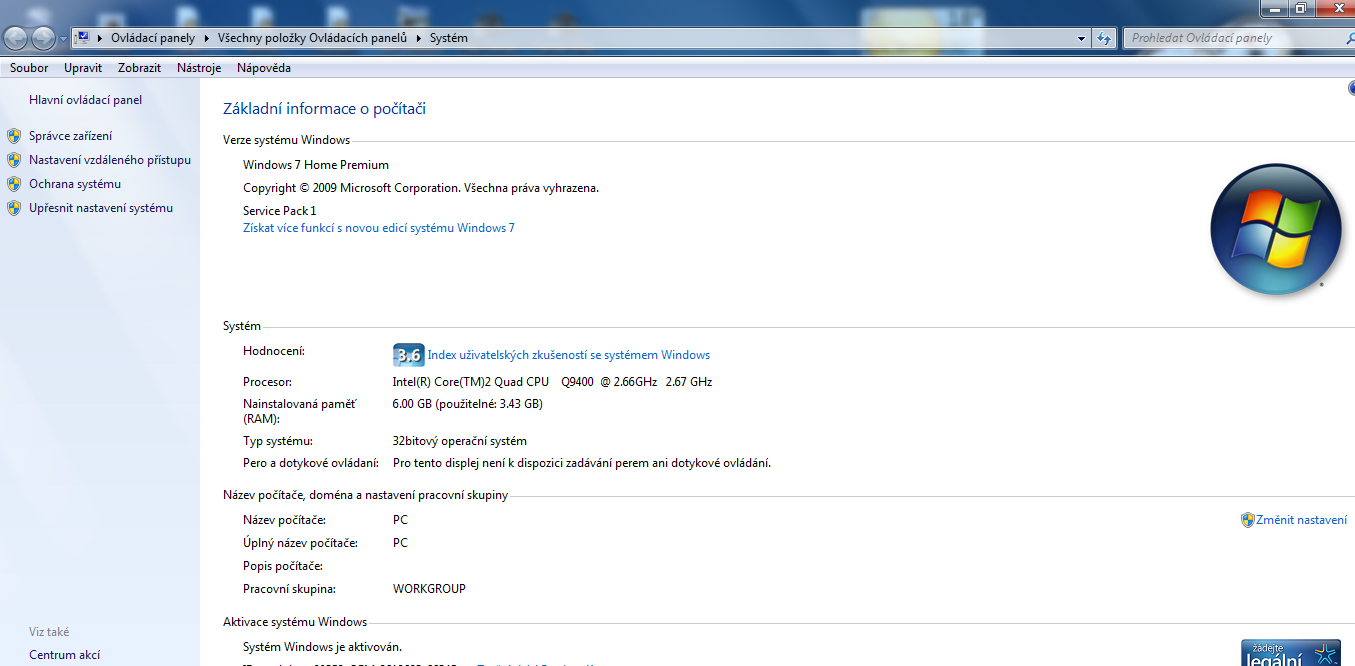The height and width of the screenshot is (666, 1355).
Task: Click the Forward navigation arrow button
Action: click(x=44, y=38)
